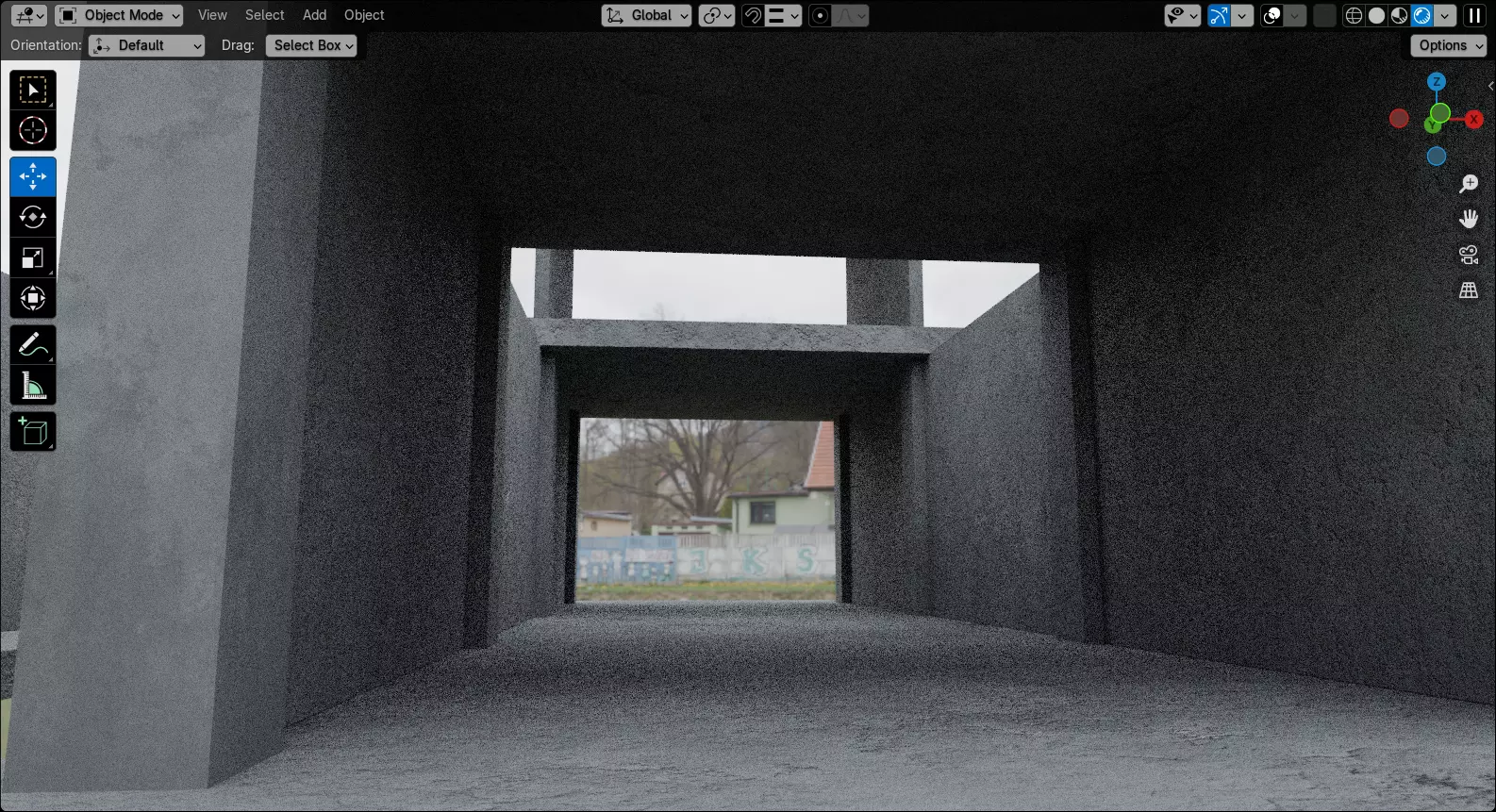The width and height of the screenshot is (1496, 812).
Task: Click the Zoom view magnifier icon
Action: [1469, 183]
